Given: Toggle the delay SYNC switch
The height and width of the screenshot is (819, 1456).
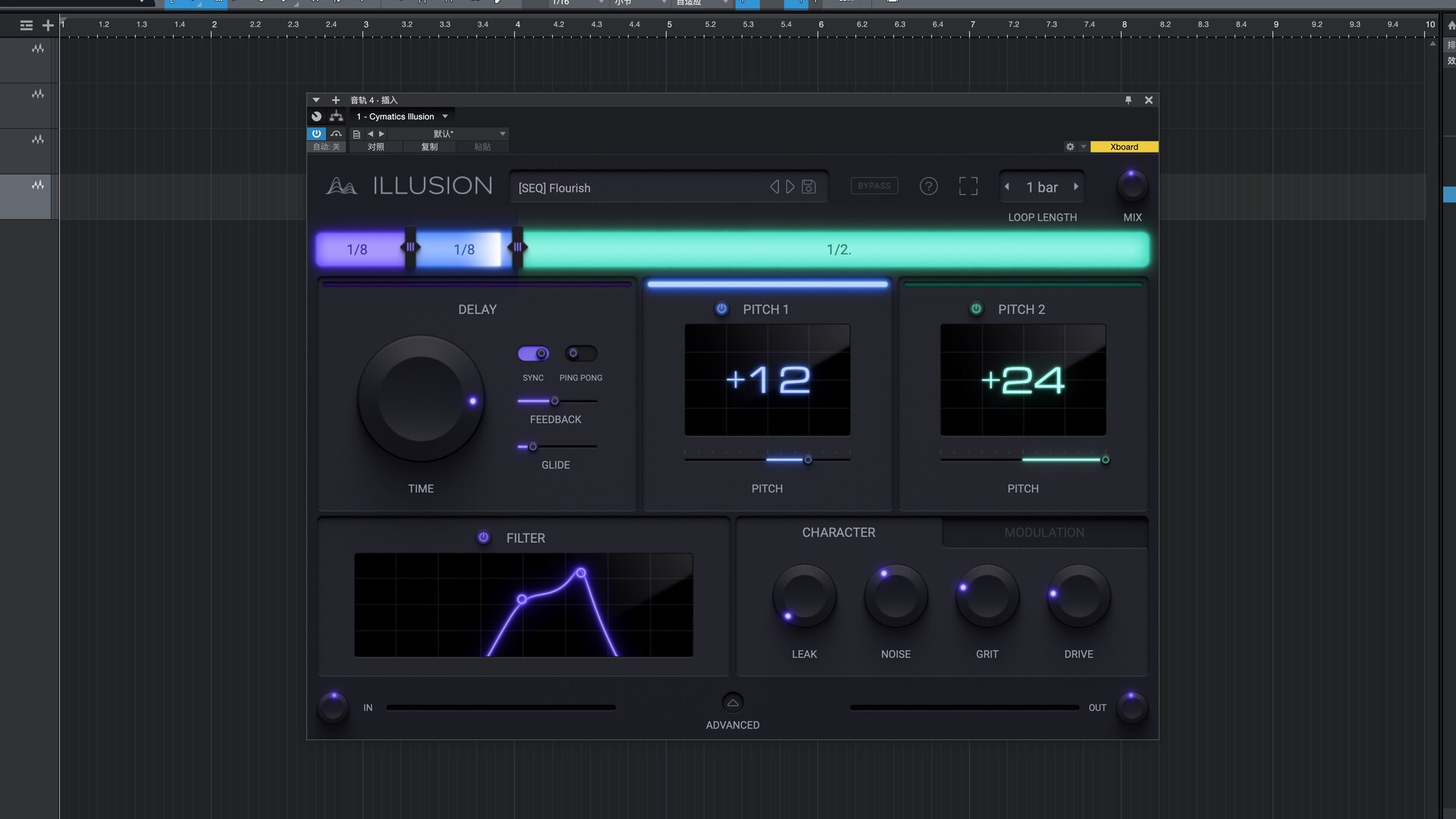Looking at the screenshot, I should (x=533, y=353).
